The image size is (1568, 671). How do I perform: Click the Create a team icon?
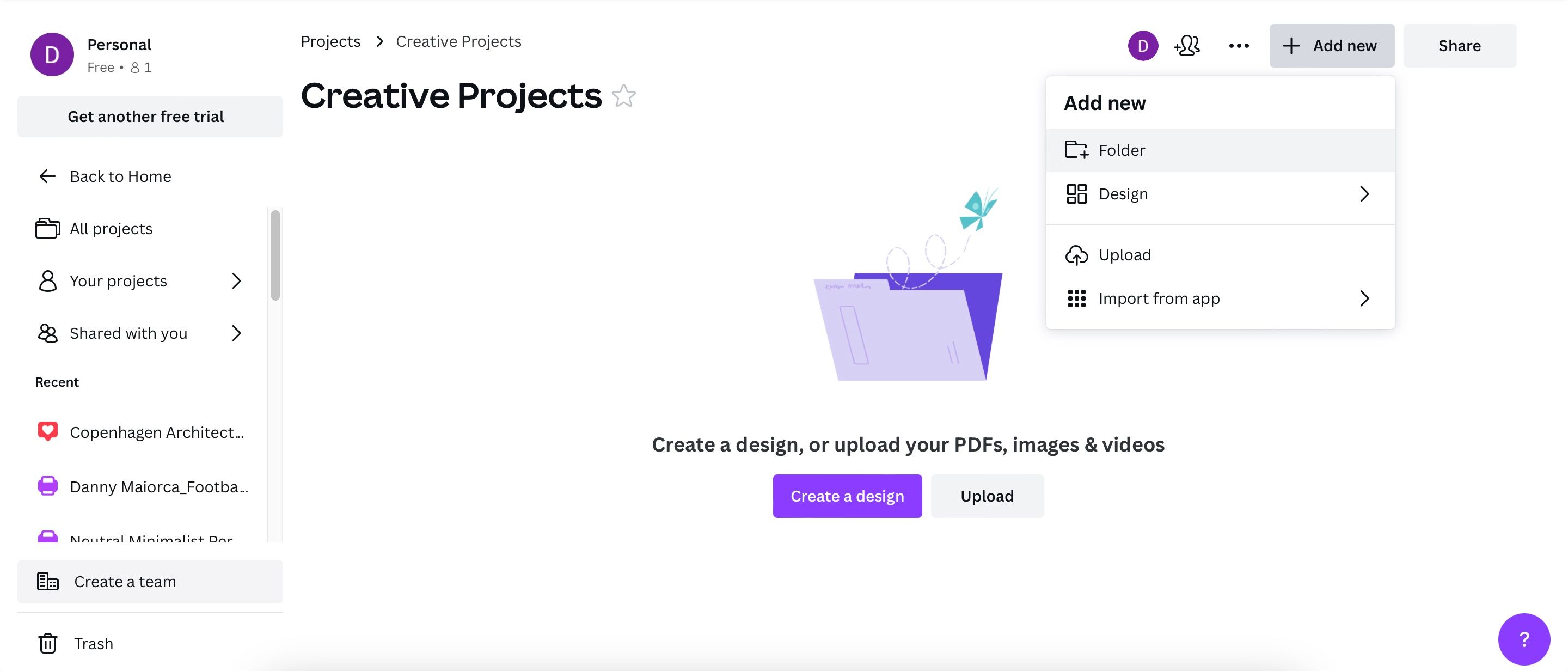(x=47, y=581)
